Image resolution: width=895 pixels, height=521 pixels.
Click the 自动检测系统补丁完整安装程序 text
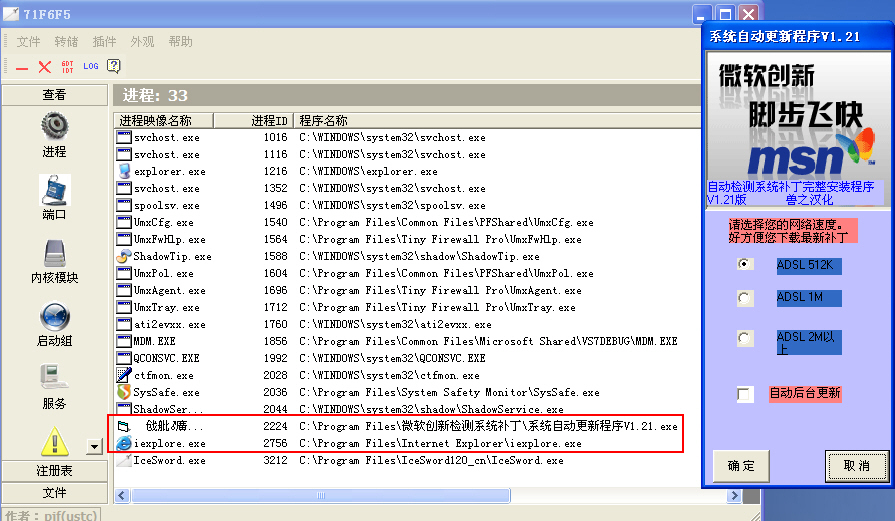tap(791, 187)
